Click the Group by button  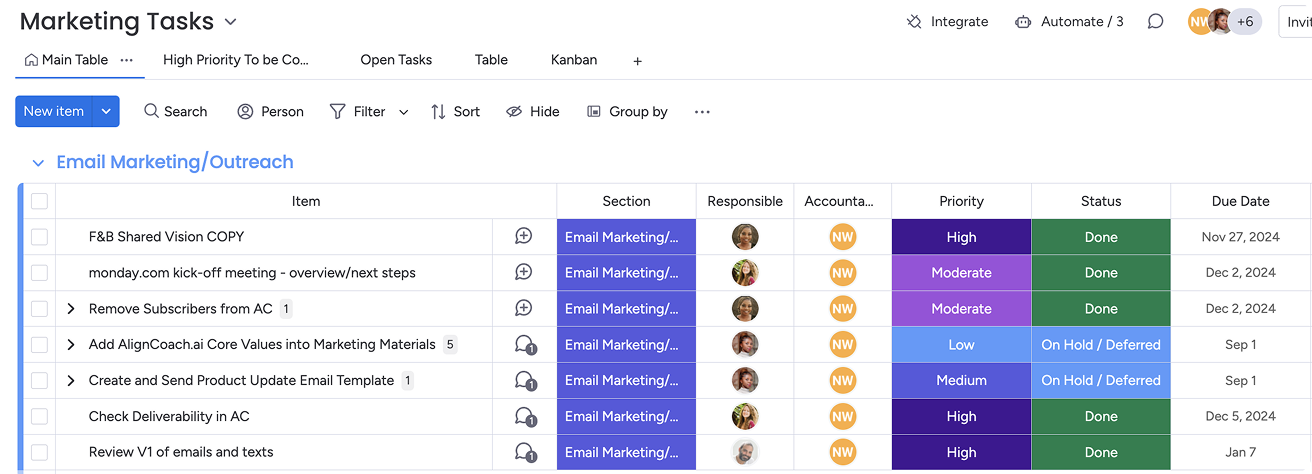click(x=627, y=111)
